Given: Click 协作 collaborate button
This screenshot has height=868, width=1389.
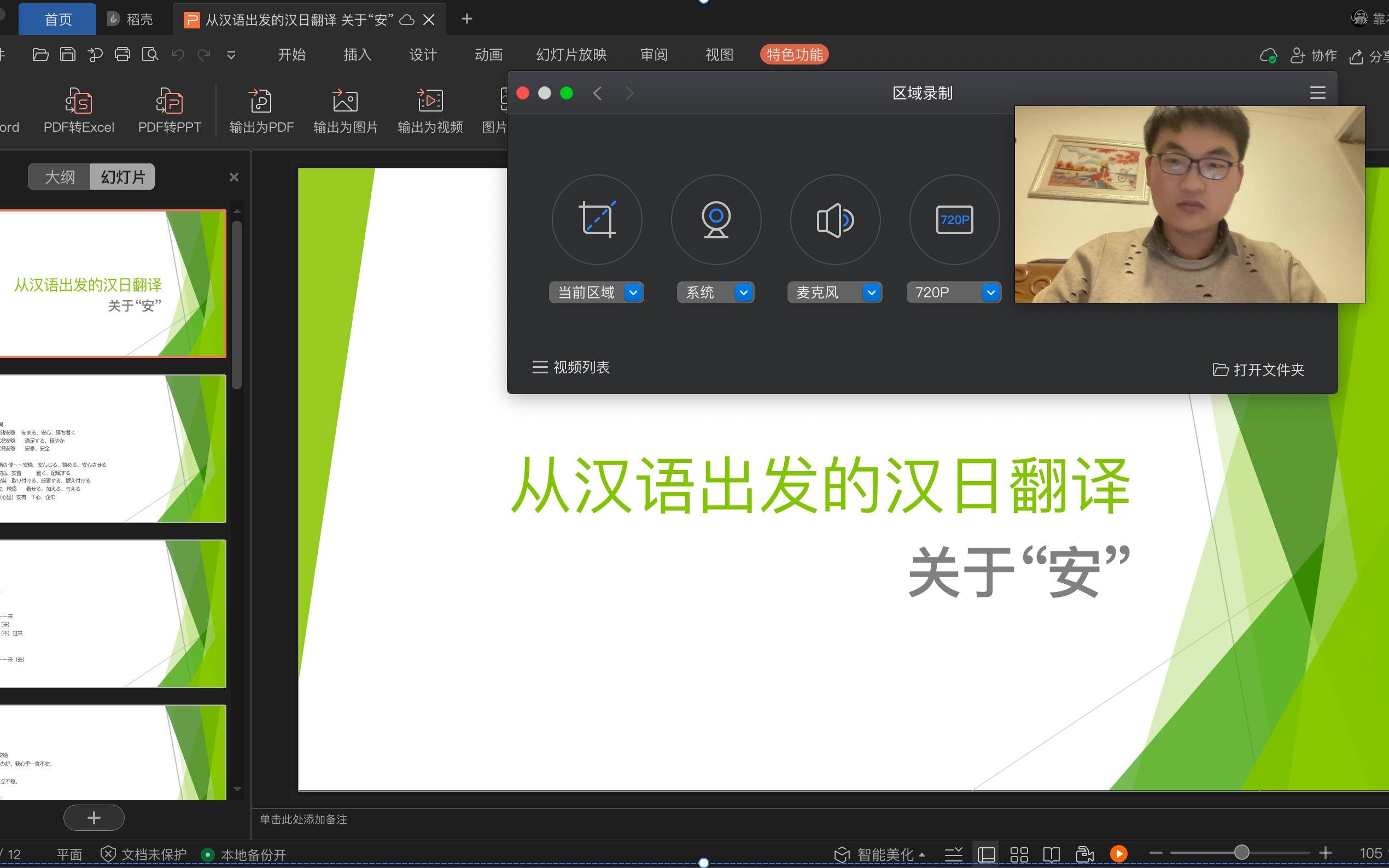Looking at the screenshot, I should click(x=1313, y=56).
